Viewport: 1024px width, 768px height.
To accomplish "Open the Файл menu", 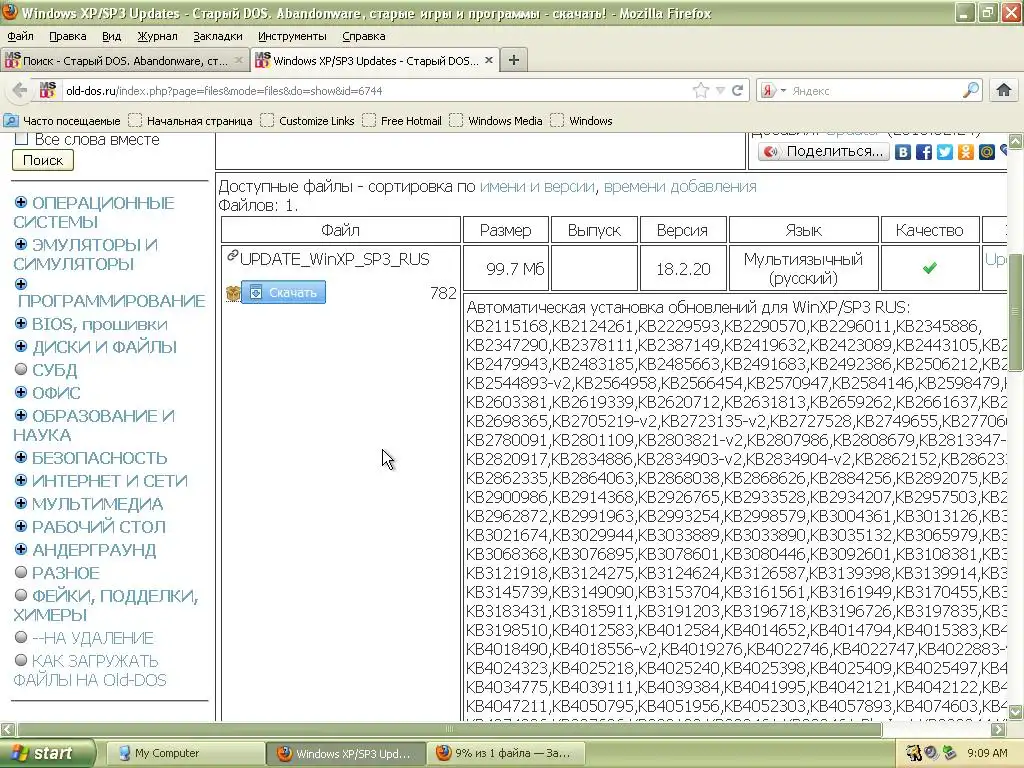I will (x=20, y=36).
